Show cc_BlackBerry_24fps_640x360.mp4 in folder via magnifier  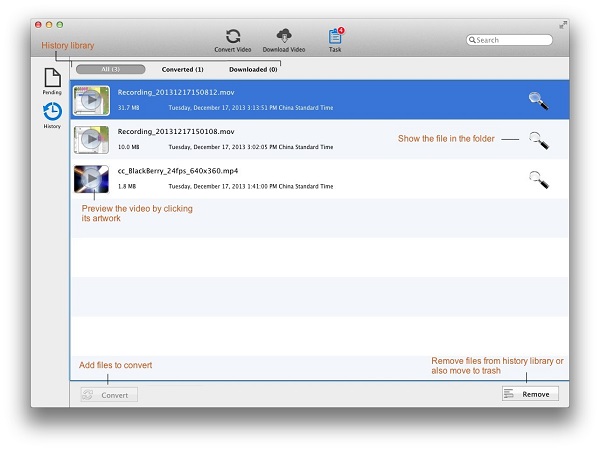(538, 179)
